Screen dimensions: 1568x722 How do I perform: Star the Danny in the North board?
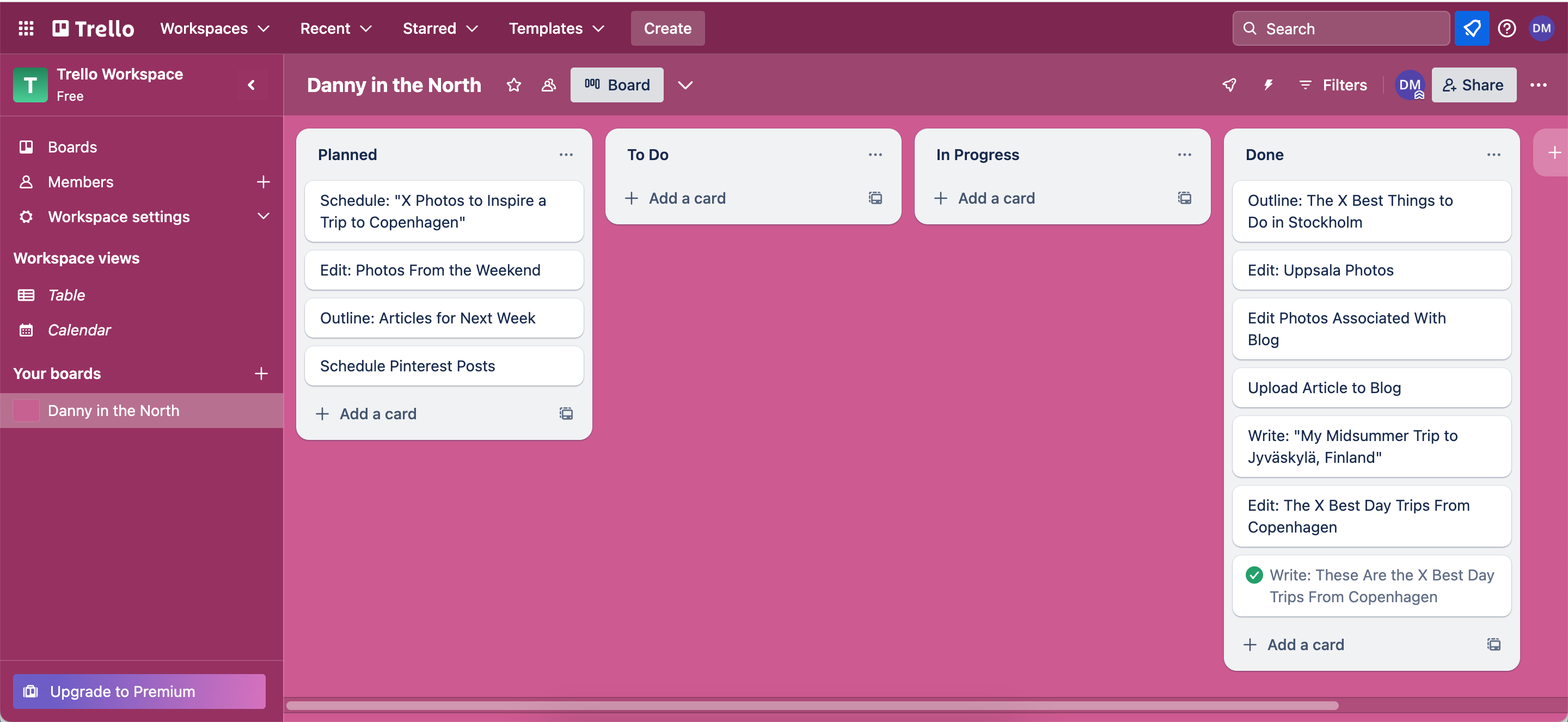[x=514, y=85]
